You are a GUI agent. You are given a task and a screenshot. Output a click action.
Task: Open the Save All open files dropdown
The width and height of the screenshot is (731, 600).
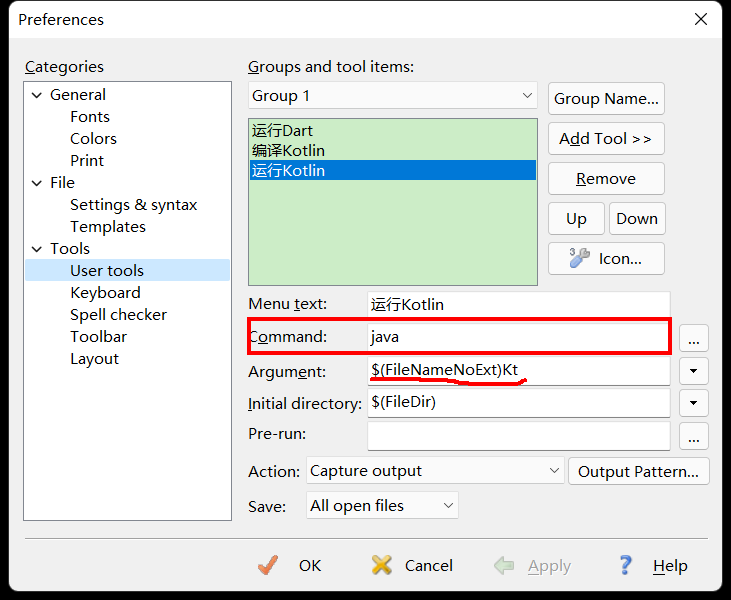[448, 506]
